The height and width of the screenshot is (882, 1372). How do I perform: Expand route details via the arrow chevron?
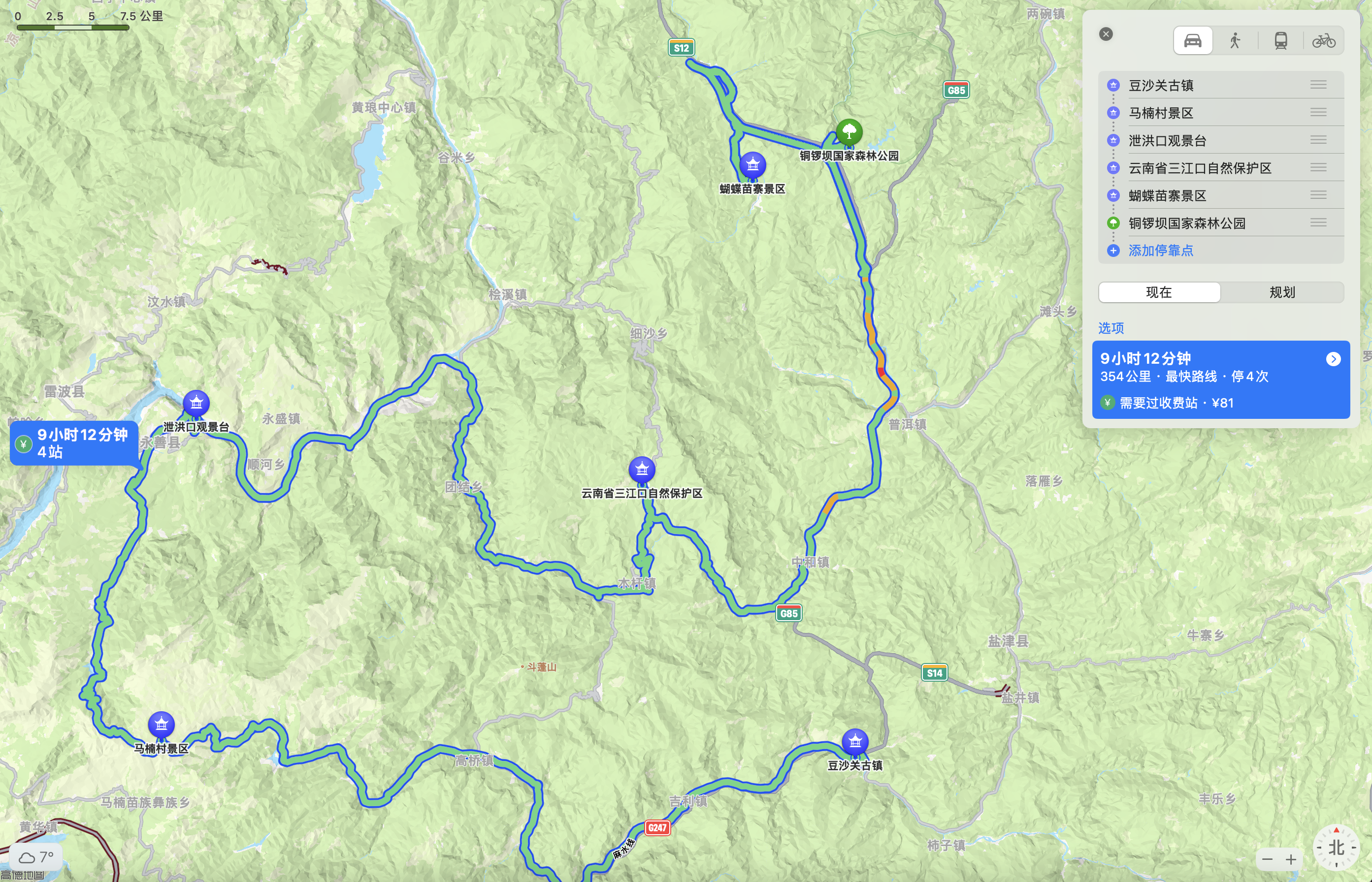tap(1333, 359)
